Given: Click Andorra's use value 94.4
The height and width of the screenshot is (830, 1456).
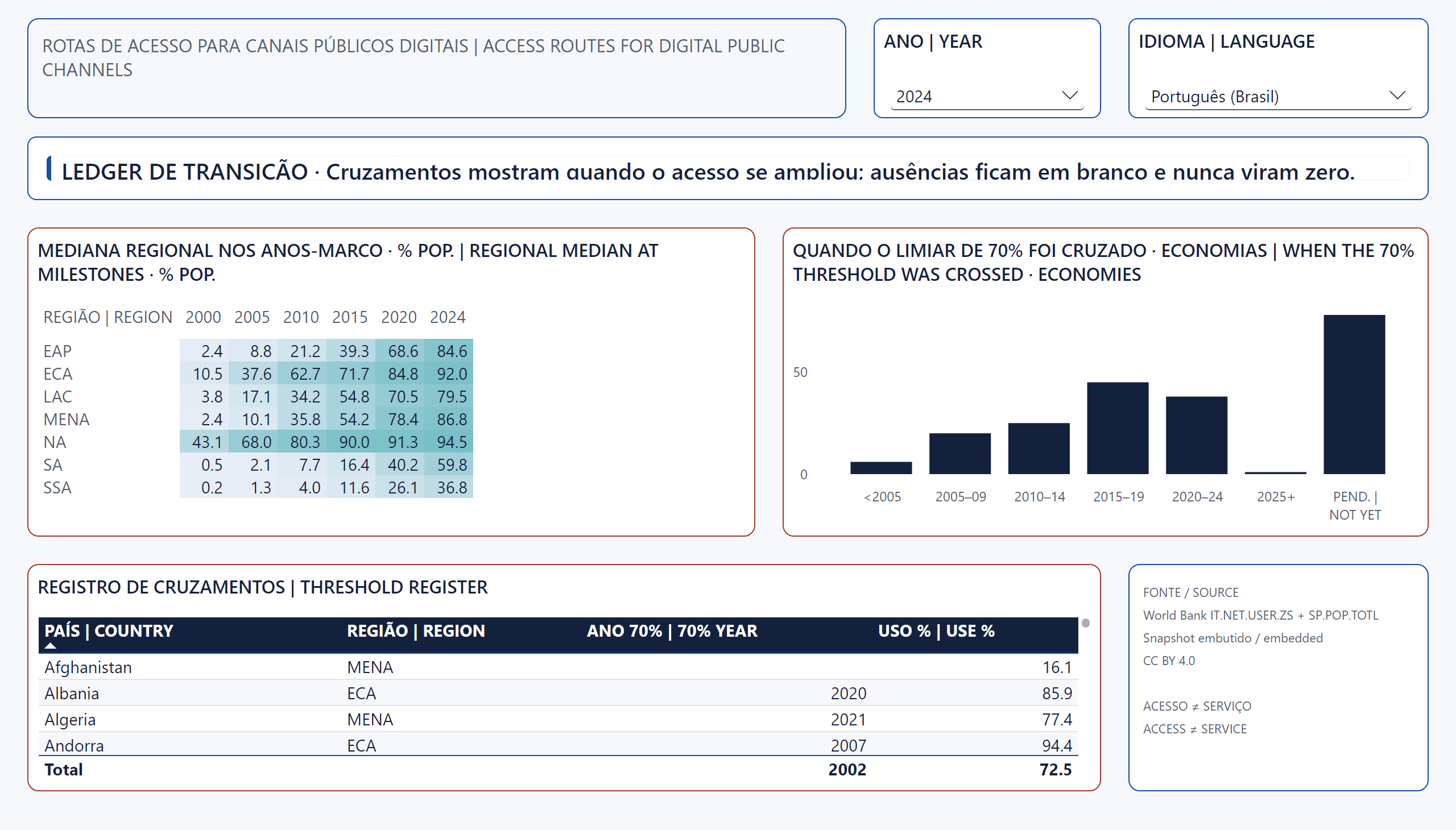Looking at the screenshot, I should [x=1057, y=746].
